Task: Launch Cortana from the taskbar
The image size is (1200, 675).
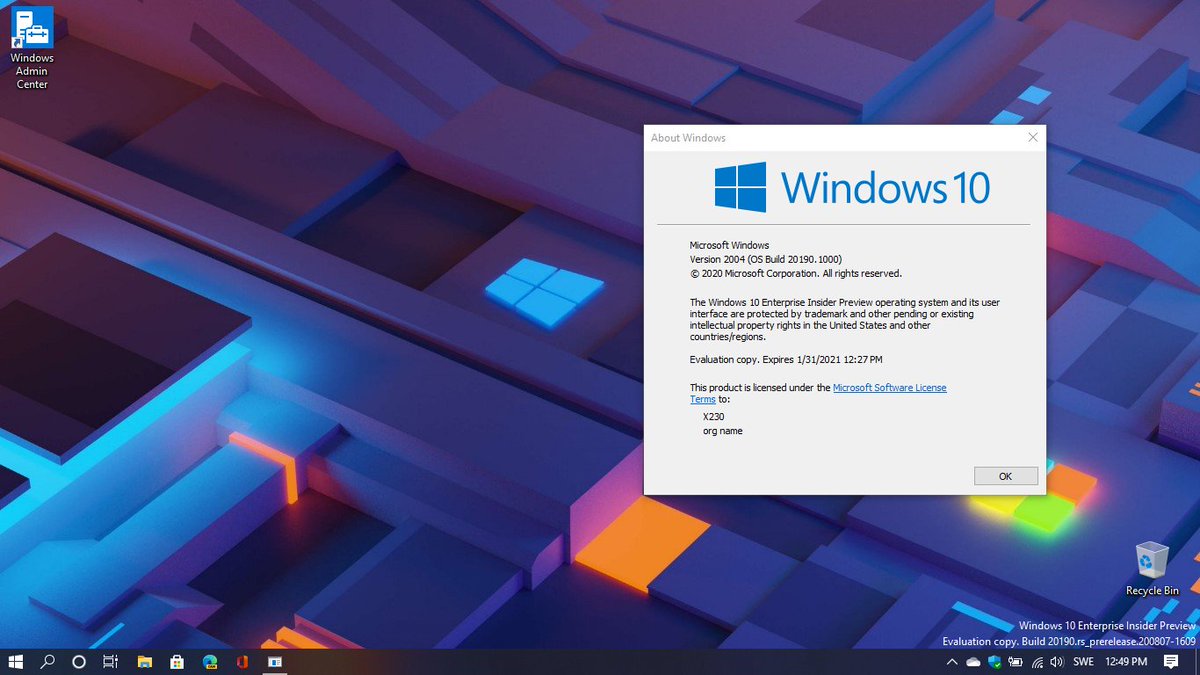Action: (x=79, y=662)
